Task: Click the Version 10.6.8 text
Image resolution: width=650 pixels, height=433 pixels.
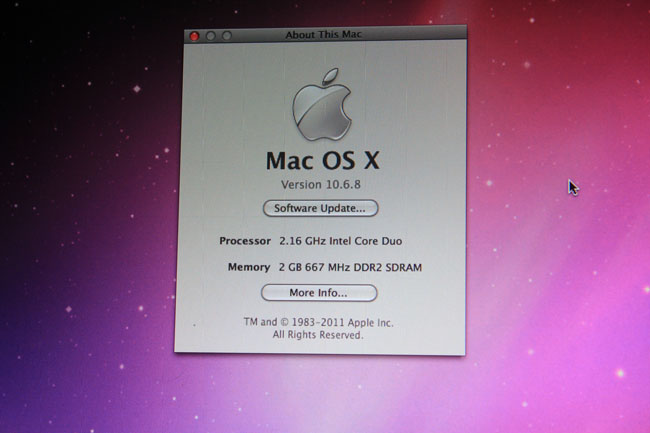Action: pyautogui.click(x=320, y=186)
